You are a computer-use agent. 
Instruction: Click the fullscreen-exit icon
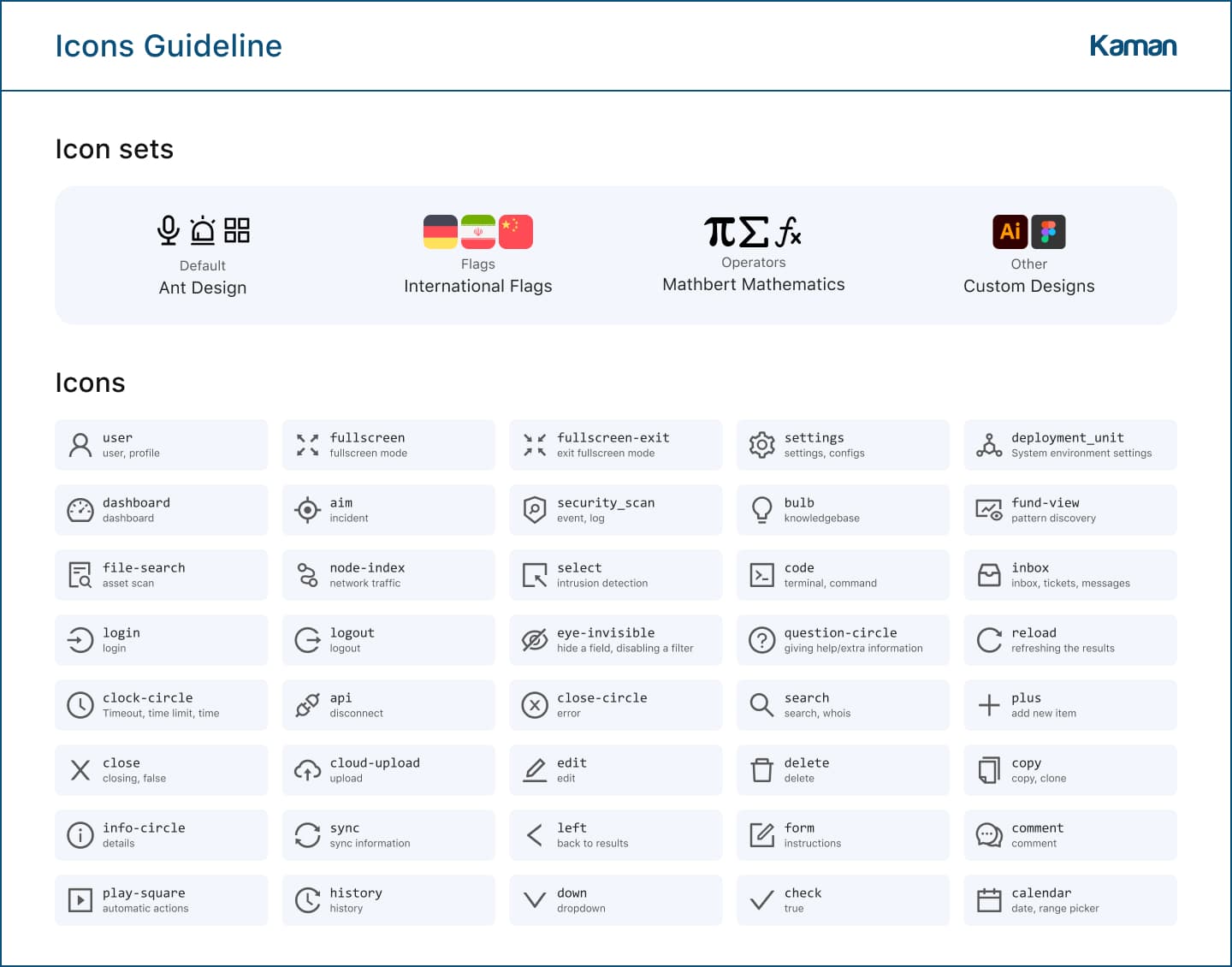pyautogui.click(x=535, y=445)
